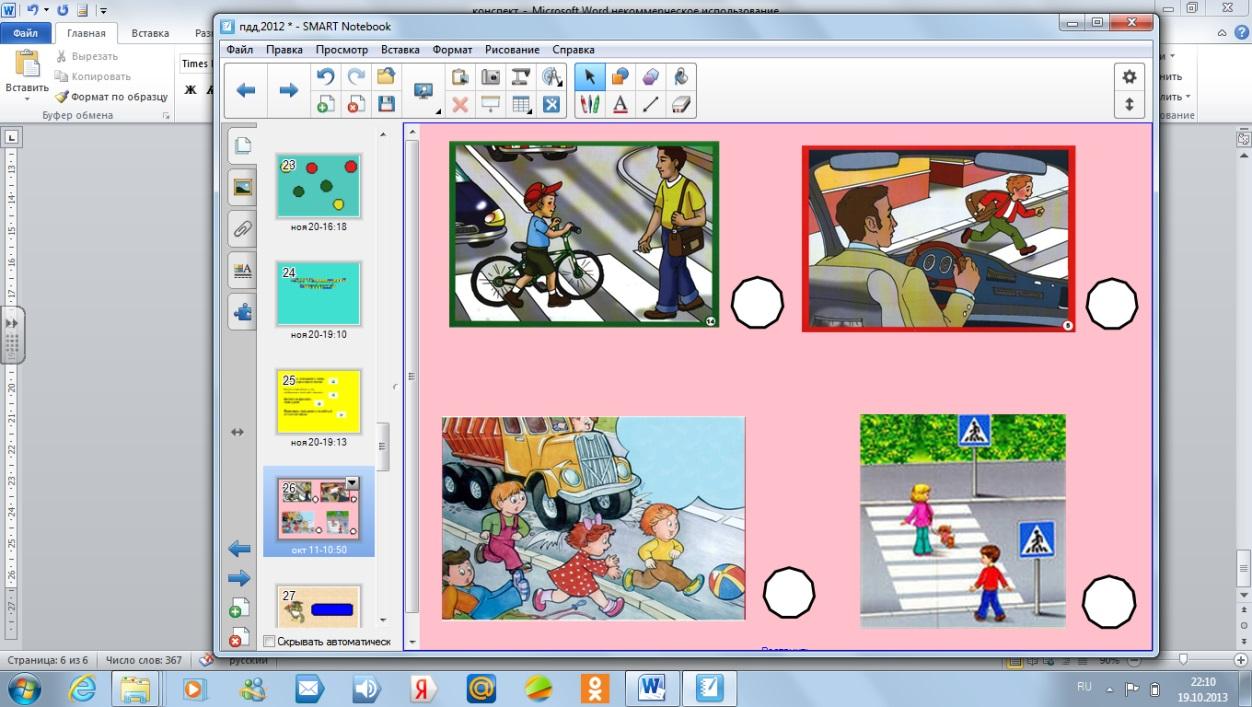Click white circle beside the crosswalk picture
The height and width of the screenshot is (707, 1252).
click(x=1110, y=602)
